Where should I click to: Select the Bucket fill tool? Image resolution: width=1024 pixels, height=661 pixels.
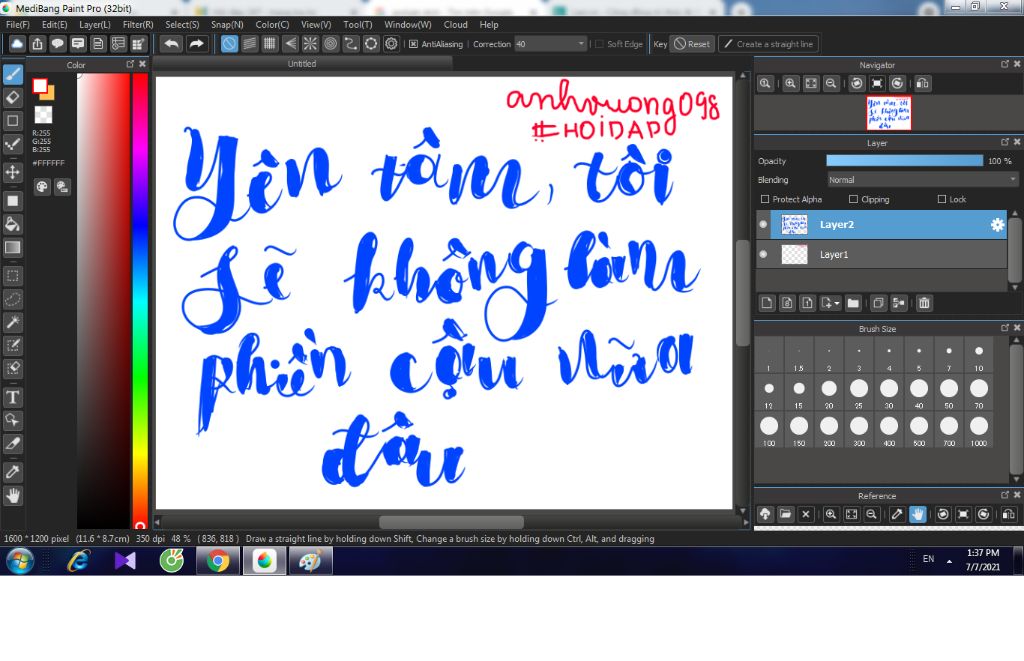(12, 224)
